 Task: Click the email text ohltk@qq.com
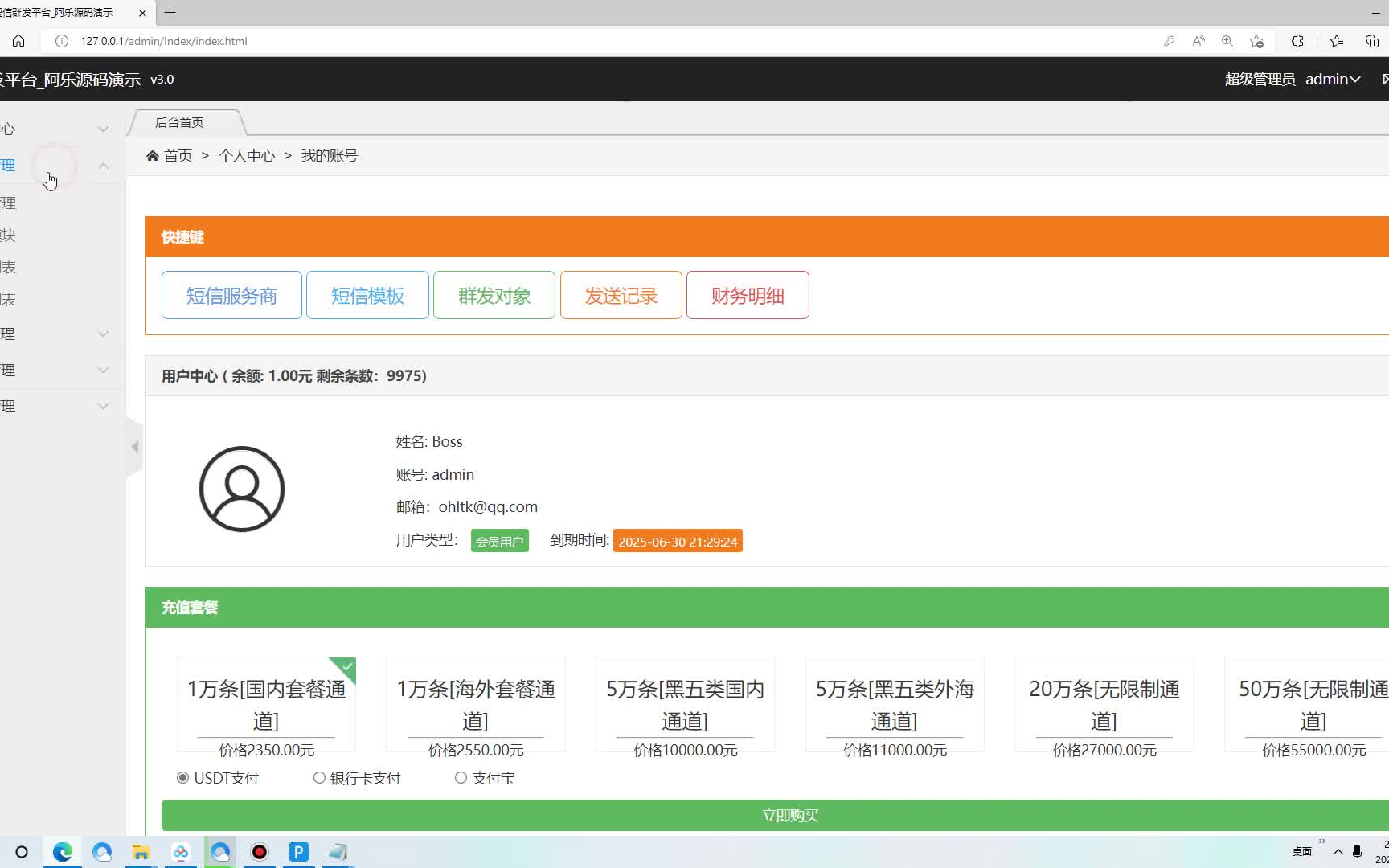click(x=488, y=507)
